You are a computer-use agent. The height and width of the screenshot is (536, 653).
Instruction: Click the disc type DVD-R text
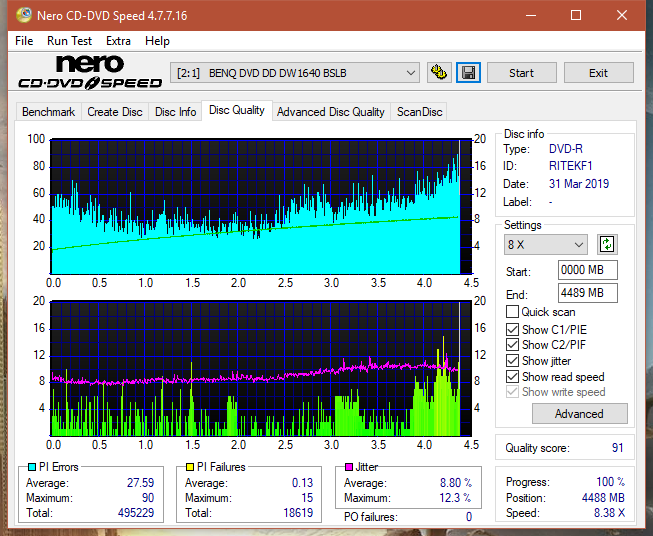pyautogui.click(x=566, y=149)
